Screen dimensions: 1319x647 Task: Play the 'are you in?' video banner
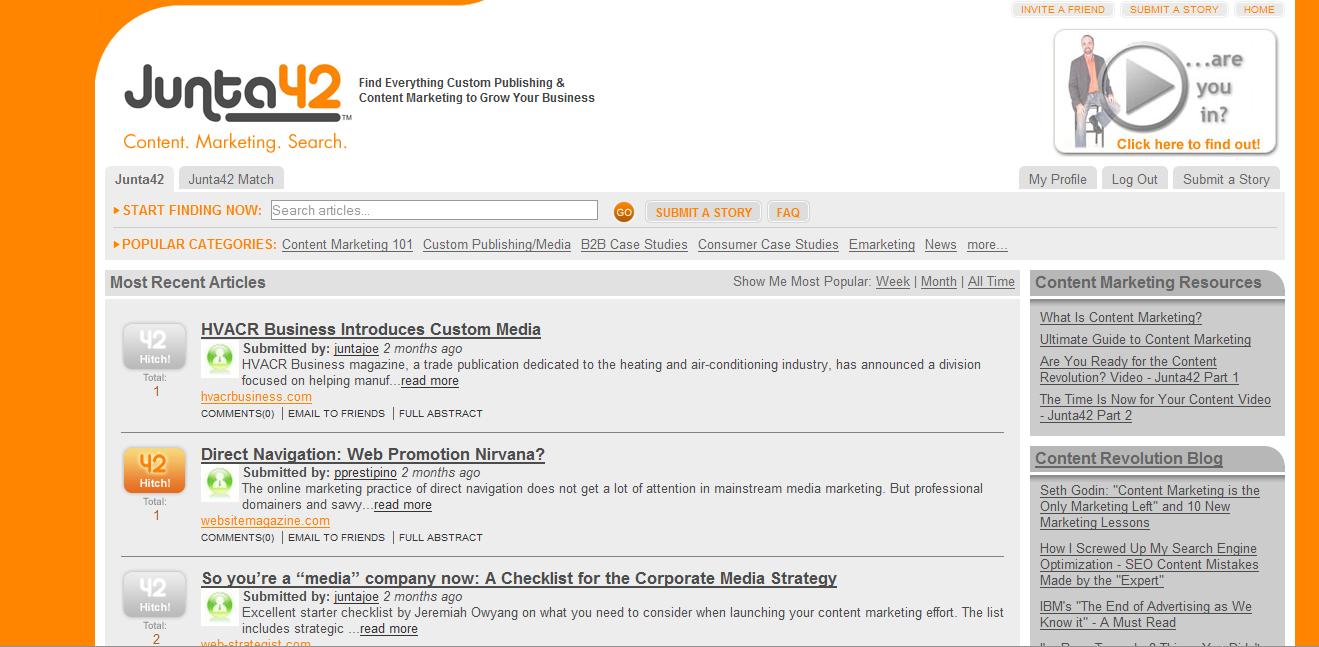pos(1166,92)
